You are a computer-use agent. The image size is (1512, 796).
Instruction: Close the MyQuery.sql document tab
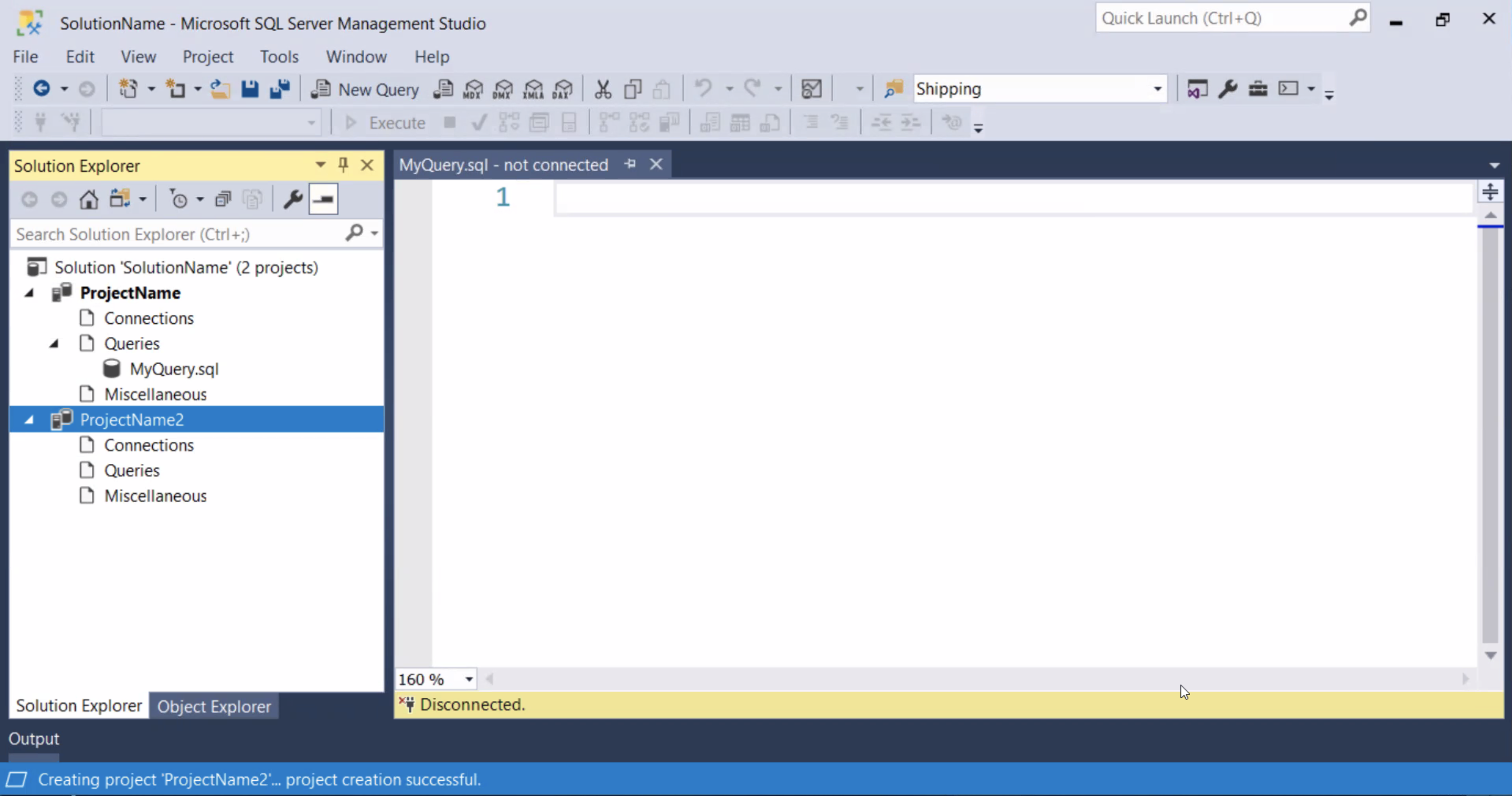(x=656, y=164)
